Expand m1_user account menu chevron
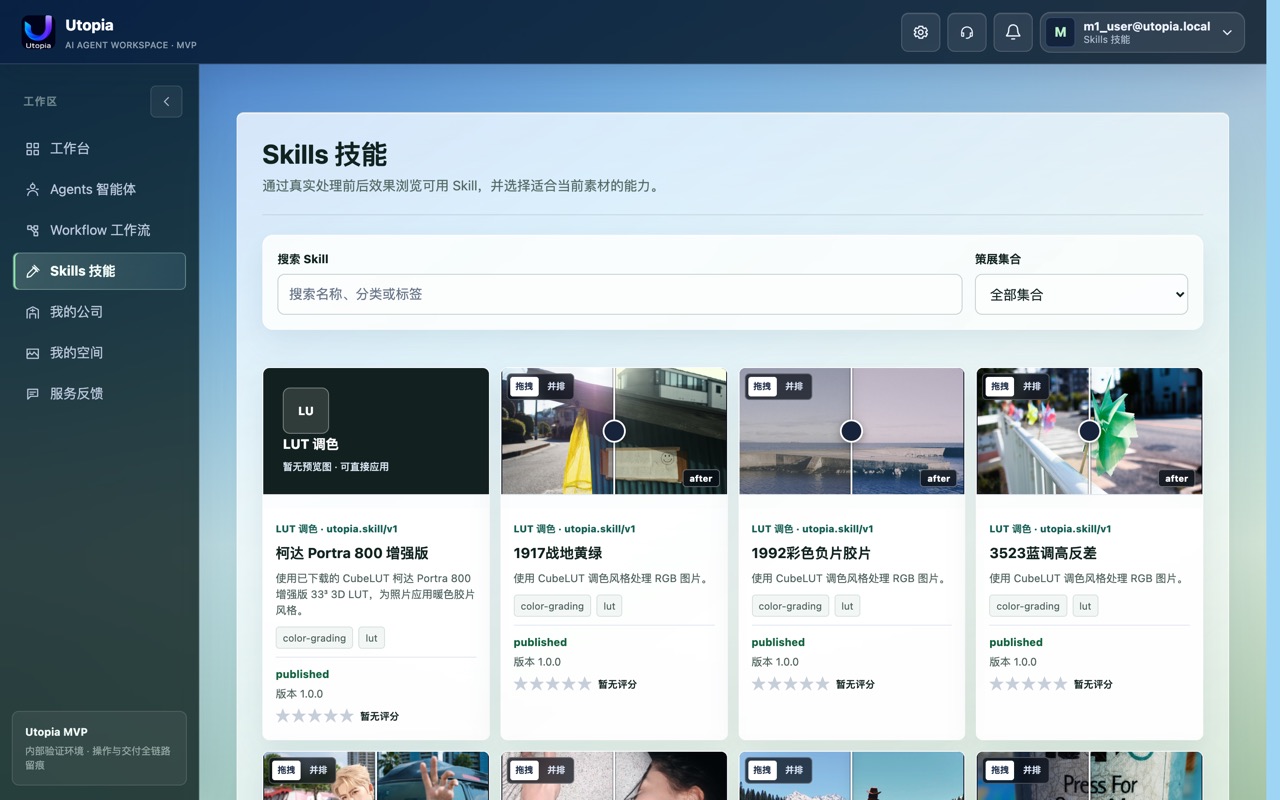 1227,32
